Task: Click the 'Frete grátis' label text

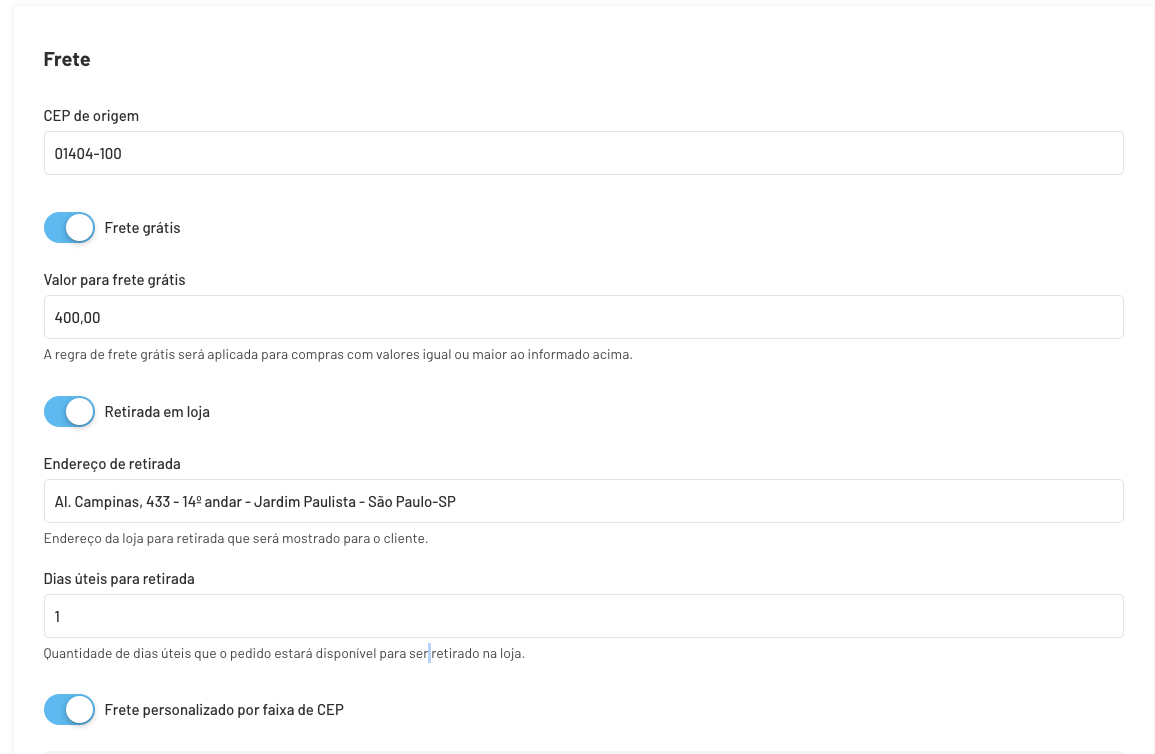Action: coord(142,228)
